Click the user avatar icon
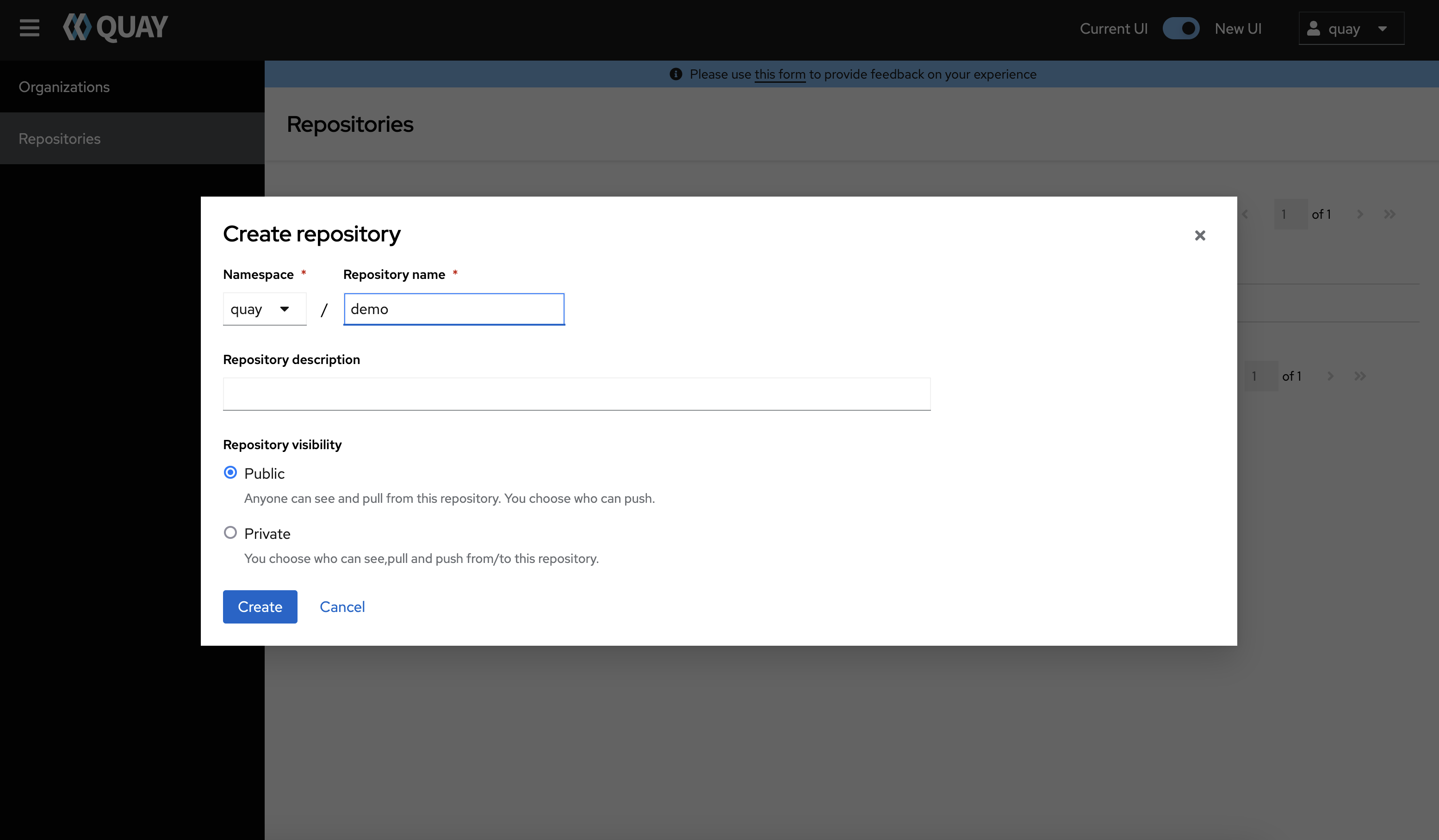The width and height of the screenshot is (1439, 840). click(1313, 29)
